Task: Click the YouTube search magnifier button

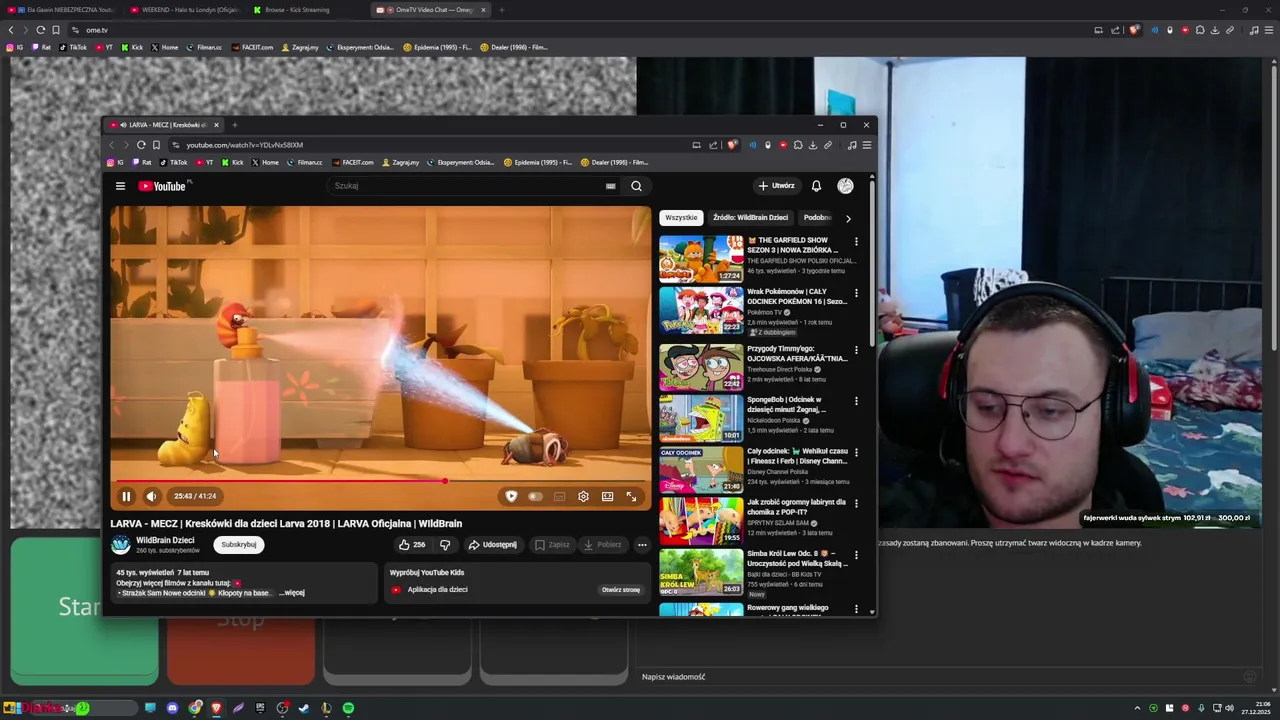Action: point(636,186)
